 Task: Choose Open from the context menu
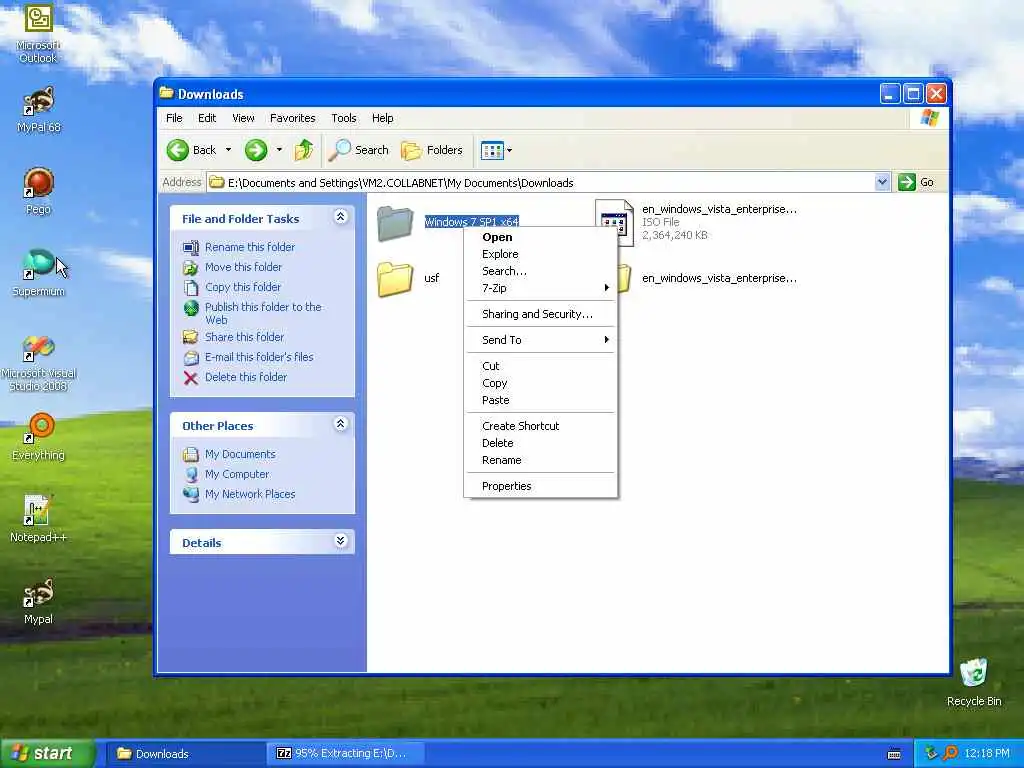pos(541,237)
